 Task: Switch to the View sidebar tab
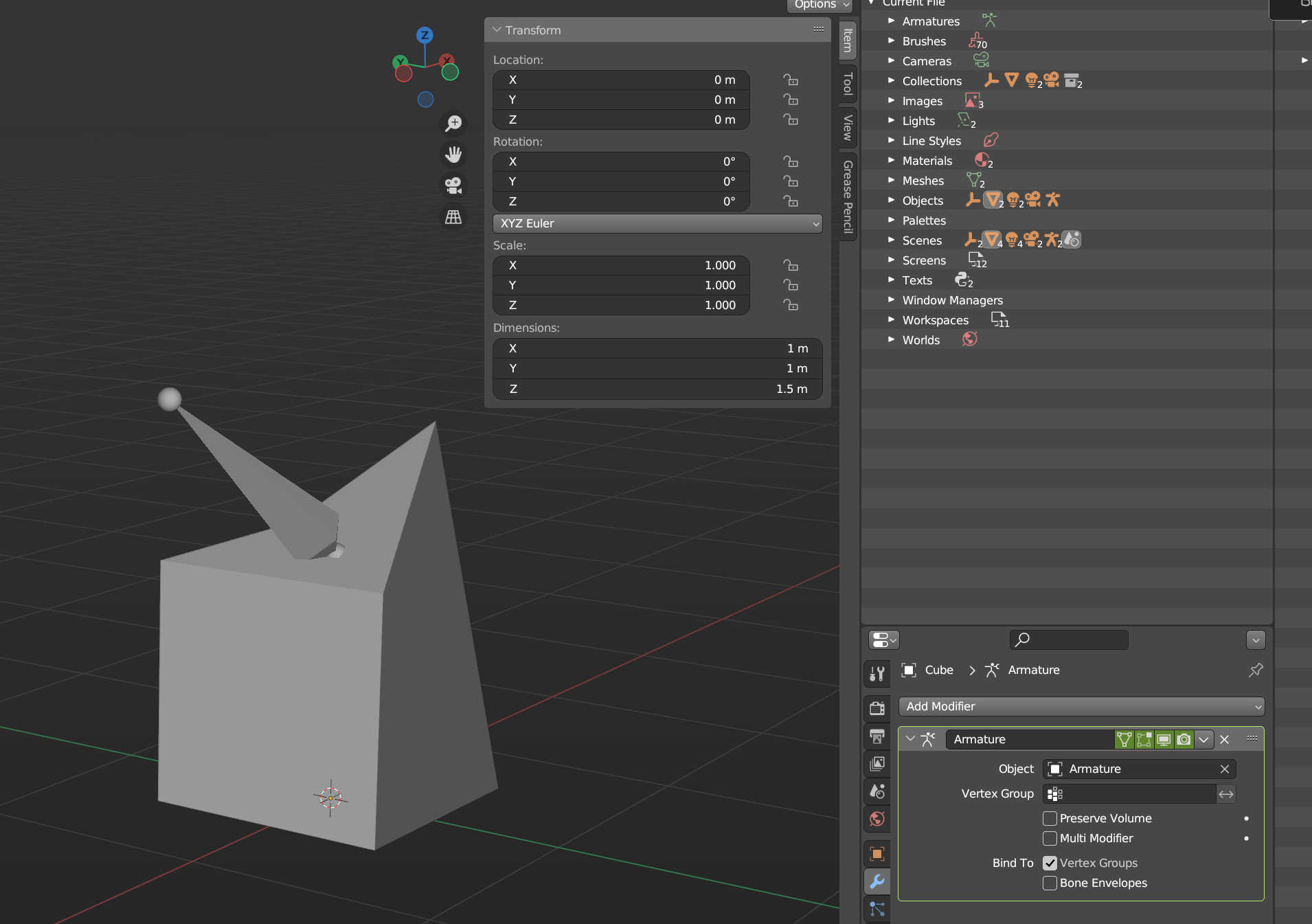tap(848, 127)
